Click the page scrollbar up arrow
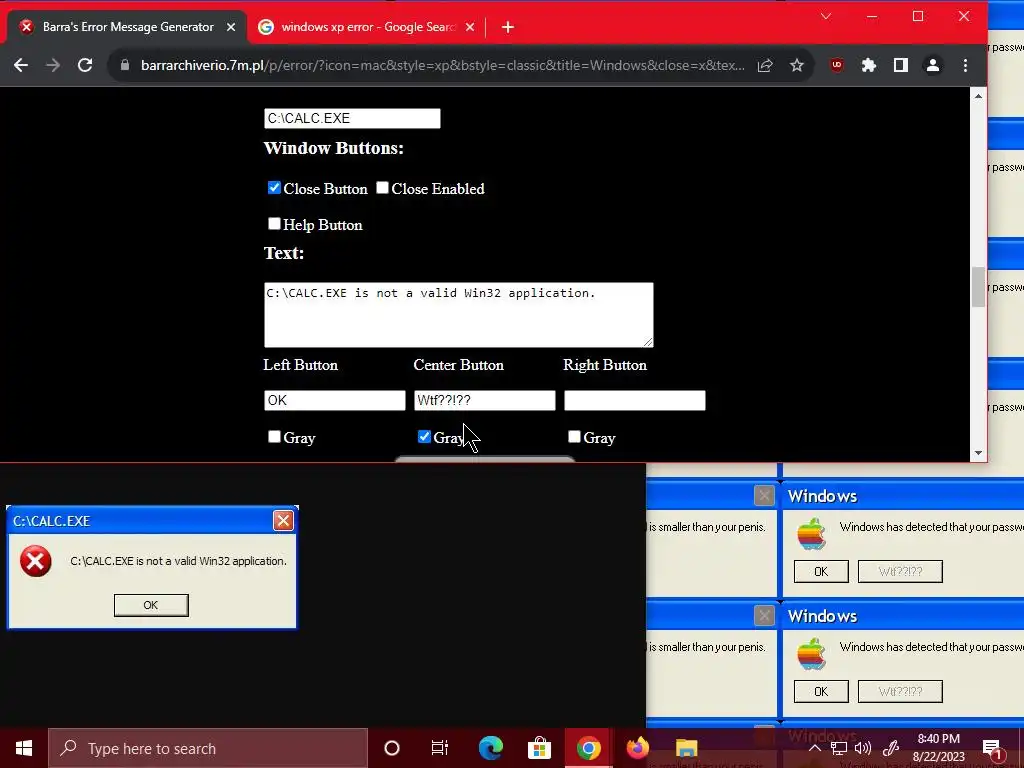 click(978, 96)
